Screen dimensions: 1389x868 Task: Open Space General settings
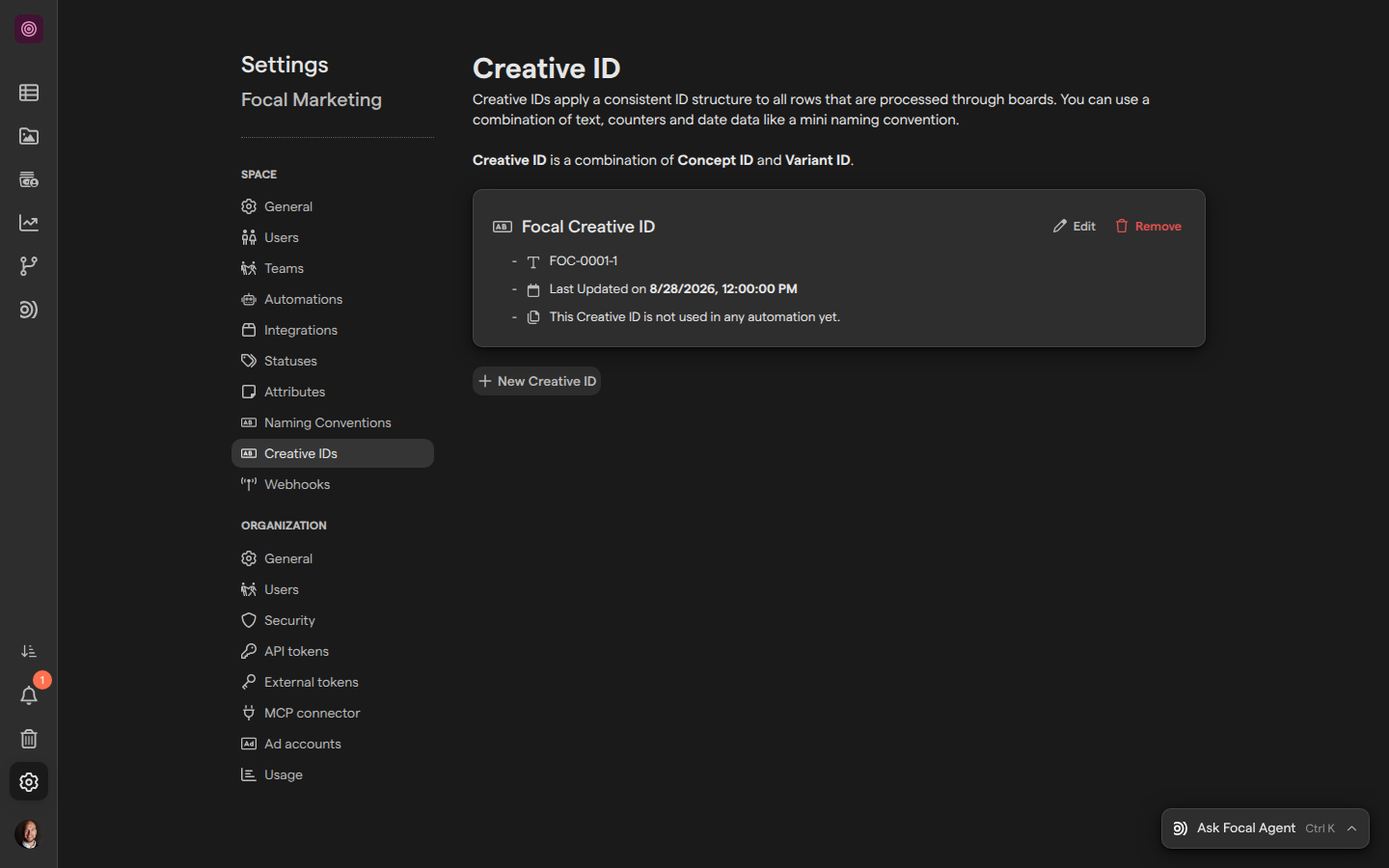333,206
